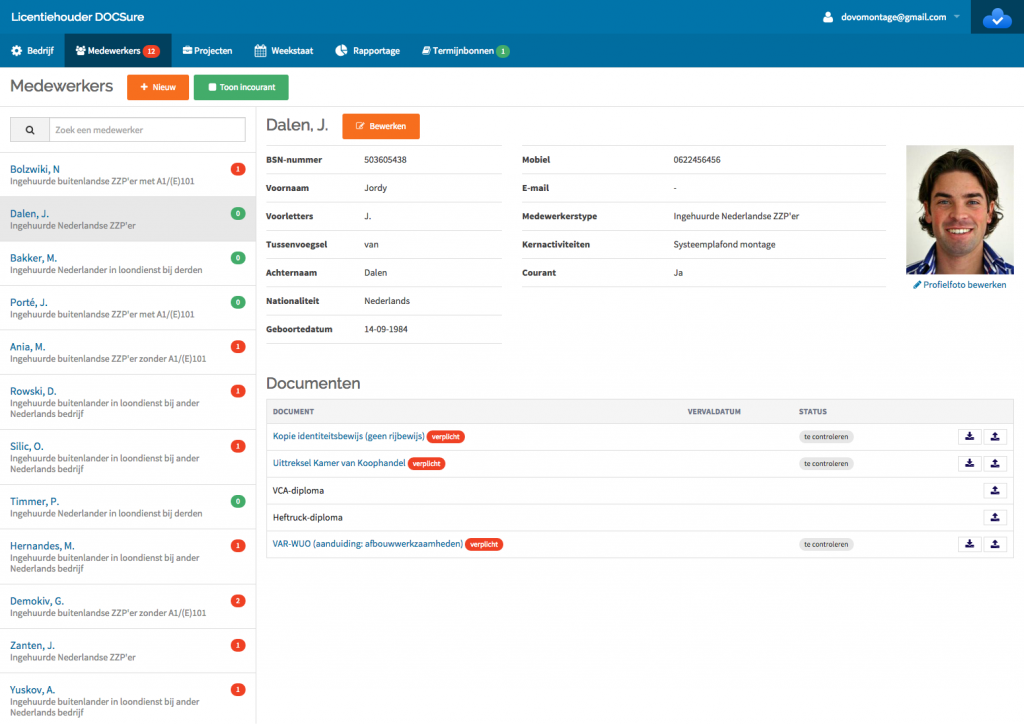Click the calendar icon on the Weekstaat tab

(x=260, y=49)
